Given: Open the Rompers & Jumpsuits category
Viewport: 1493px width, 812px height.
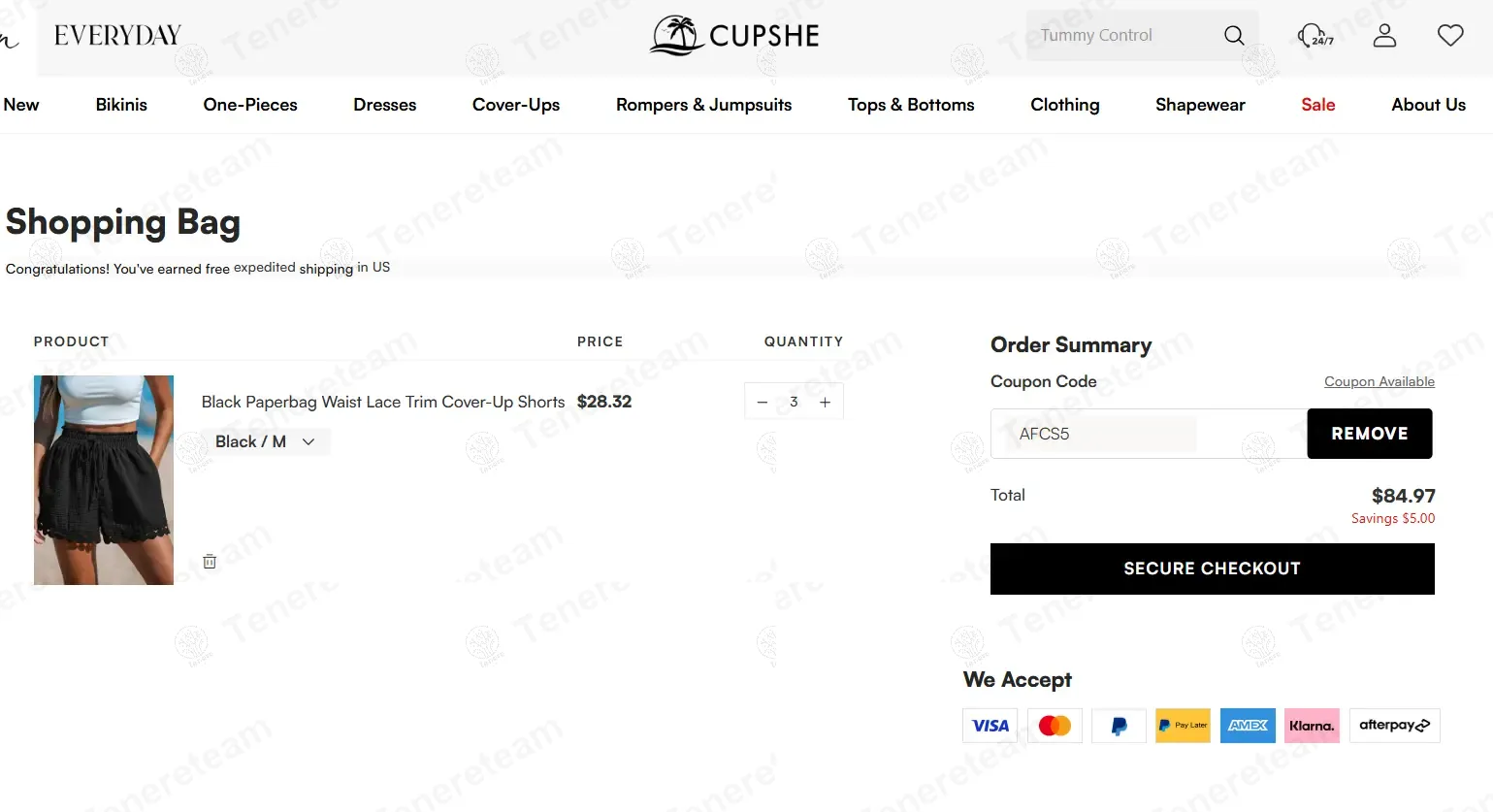Looking at the screenshot, I should pos(703,105).
